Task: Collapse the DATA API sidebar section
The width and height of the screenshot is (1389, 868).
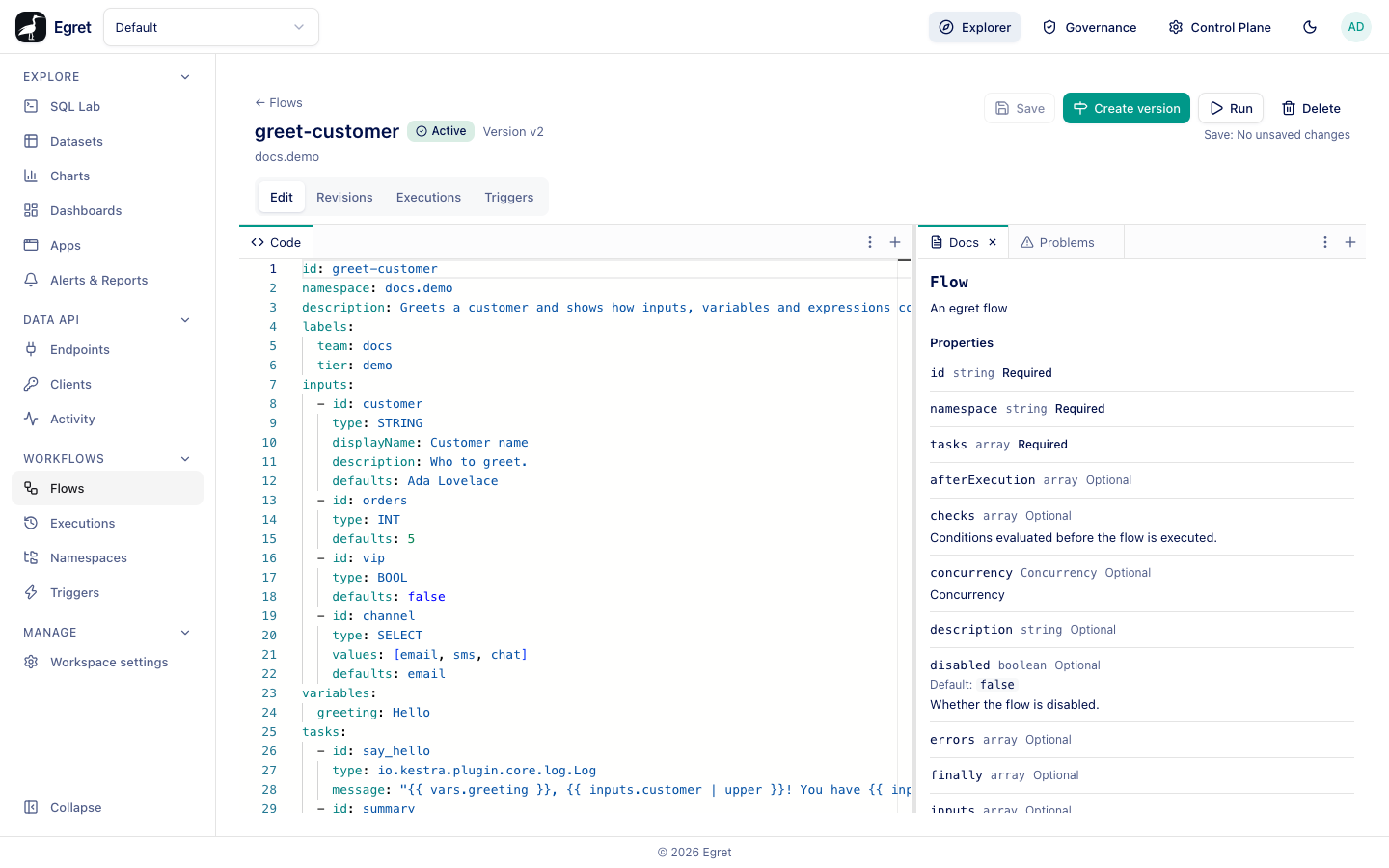Action: point(185,320)
